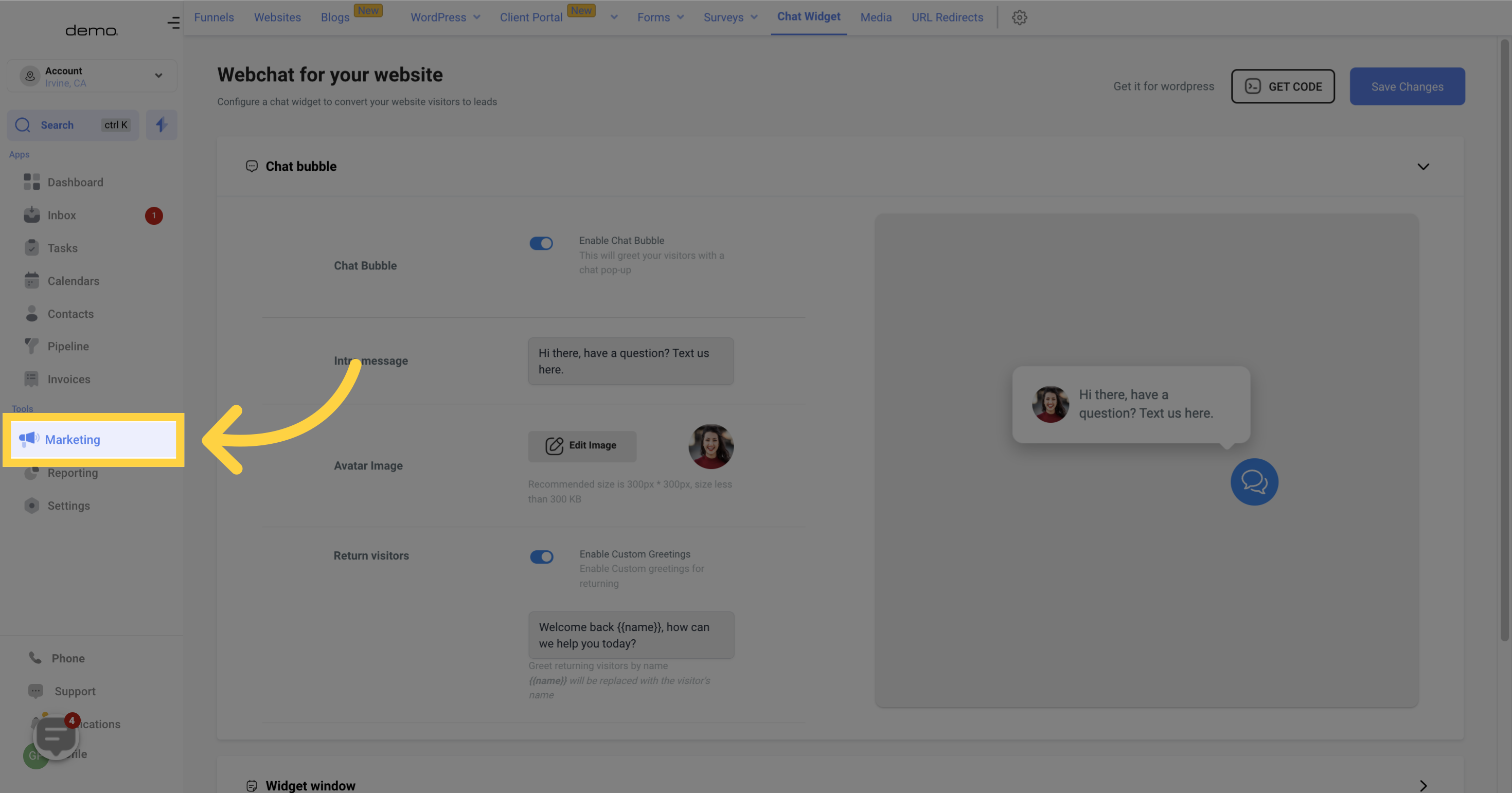Collapse the Chat bubble section chevron

point(1424,167)
